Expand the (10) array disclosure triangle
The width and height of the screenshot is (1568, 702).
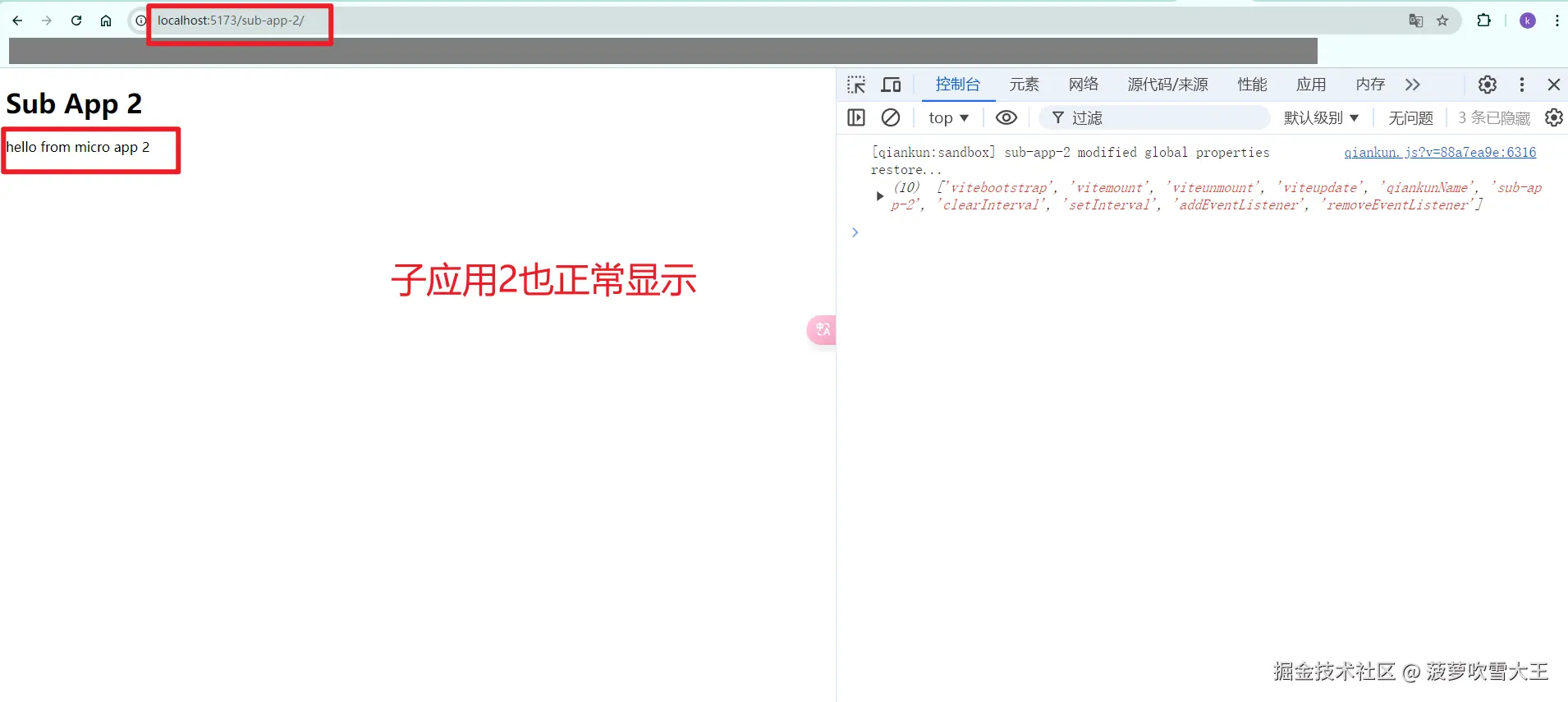[879, 196]
